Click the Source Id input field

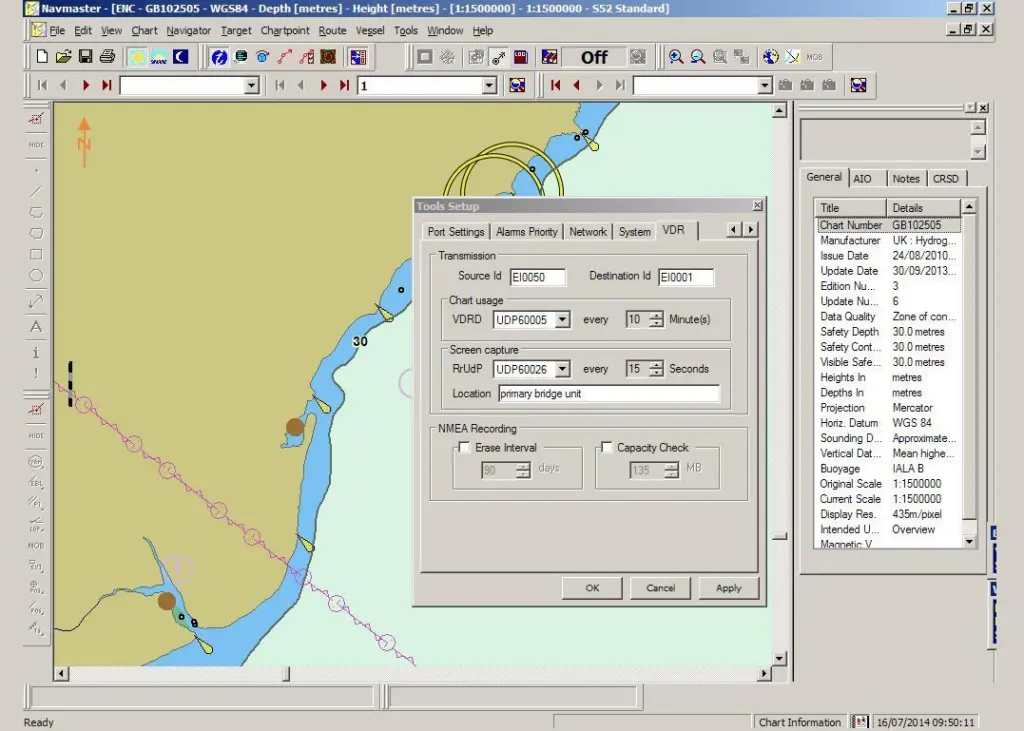[x=537, y=277]
